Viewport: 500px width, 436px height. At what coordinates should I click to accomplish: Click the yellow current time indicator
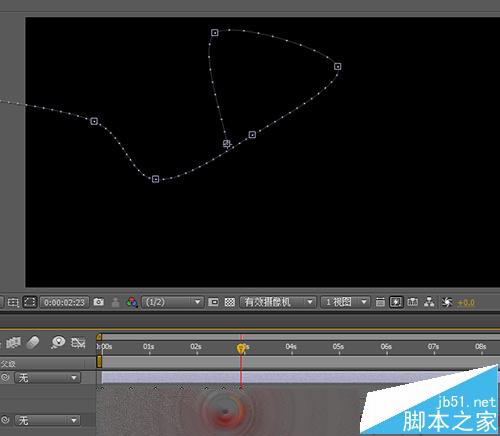pyautogui.click(x=241, y=349)
